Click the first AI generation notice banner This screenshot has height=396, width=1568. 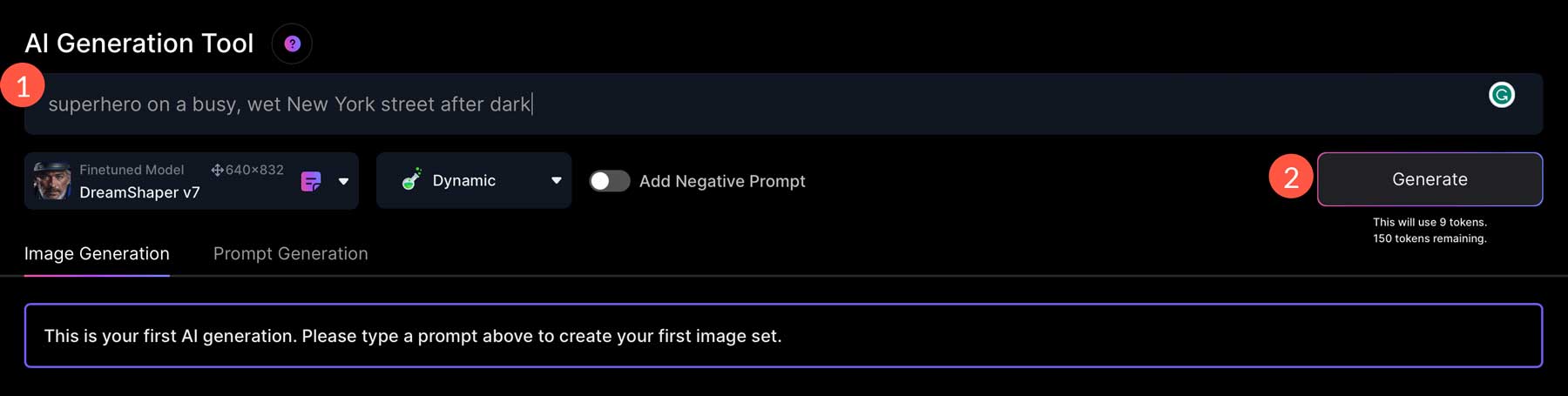782,336
